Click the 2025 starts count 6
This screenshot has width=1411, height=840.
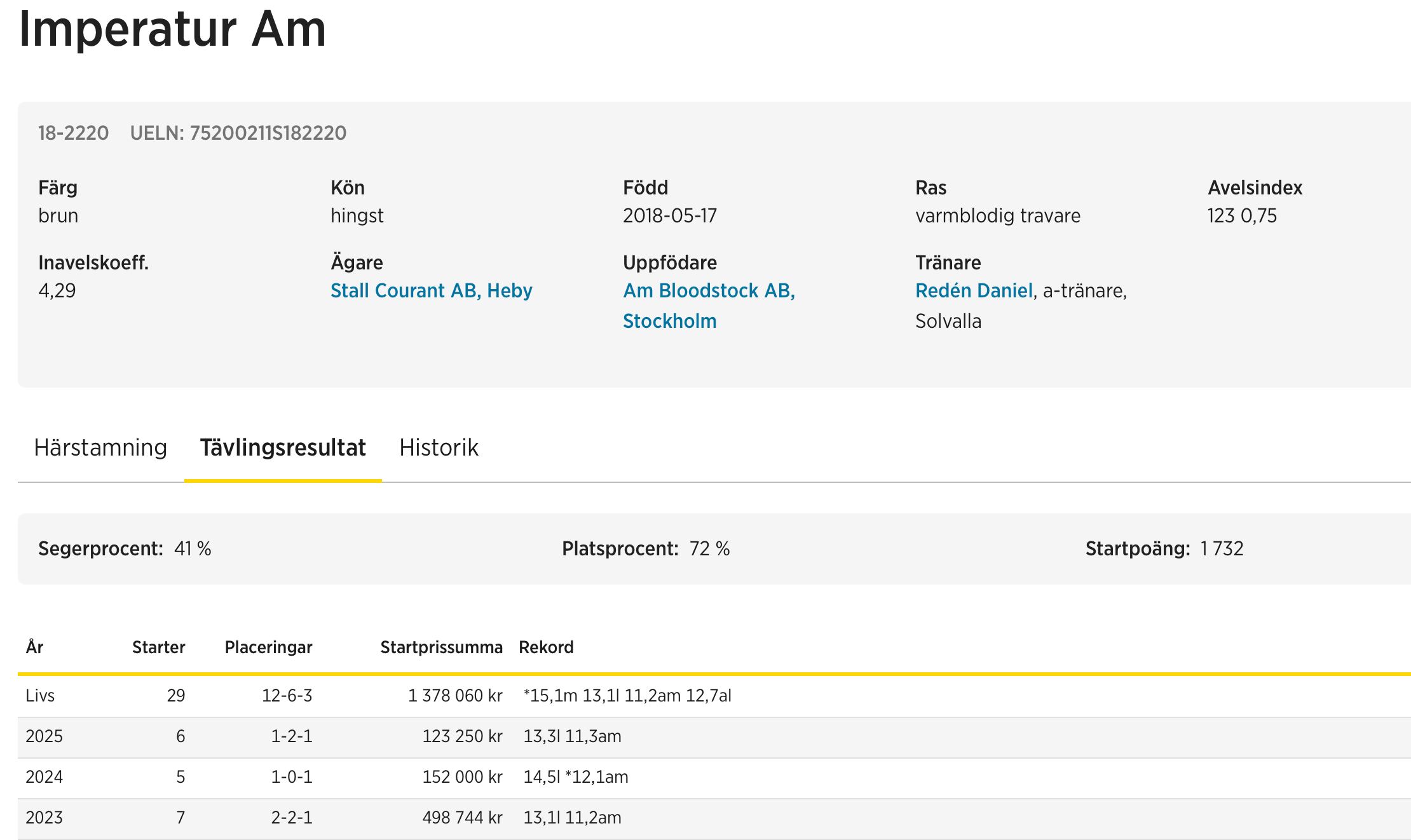coord(181,736)
